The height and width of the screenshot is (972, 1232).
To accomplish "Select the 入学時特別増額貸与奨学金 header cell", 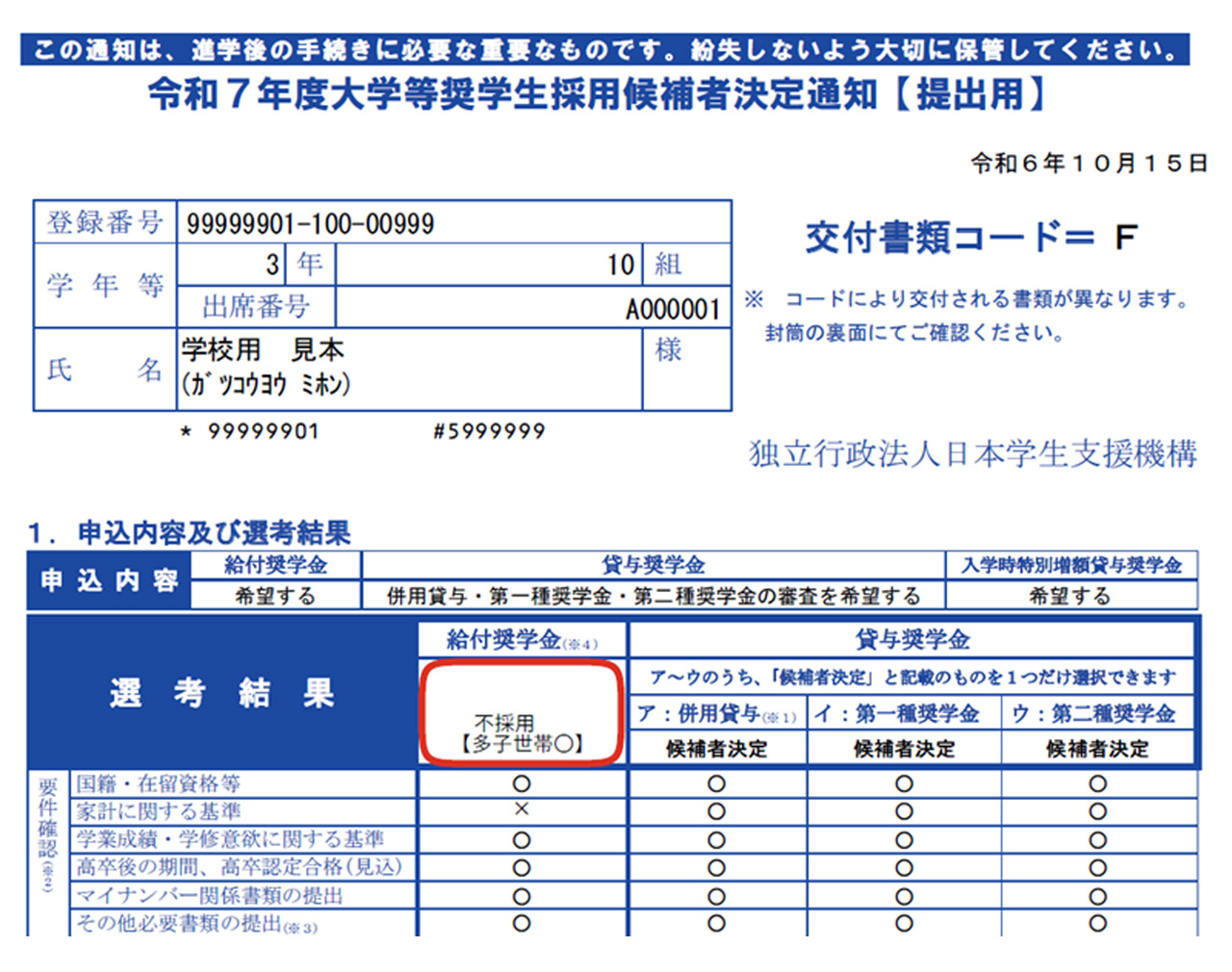I will click(1071, 565).
